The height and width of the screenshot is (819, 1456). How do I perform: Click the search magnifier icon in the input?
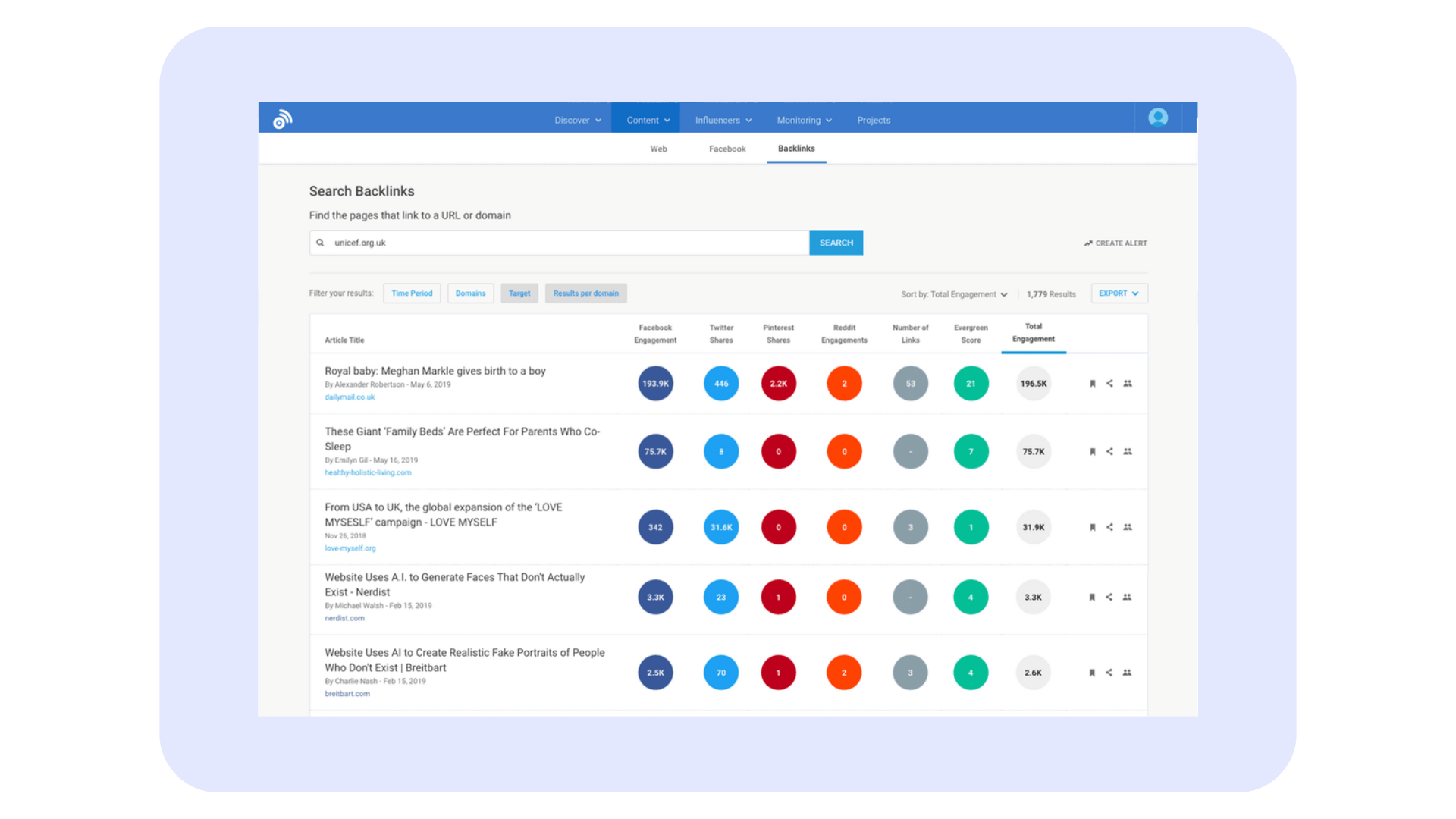point(320,242)
